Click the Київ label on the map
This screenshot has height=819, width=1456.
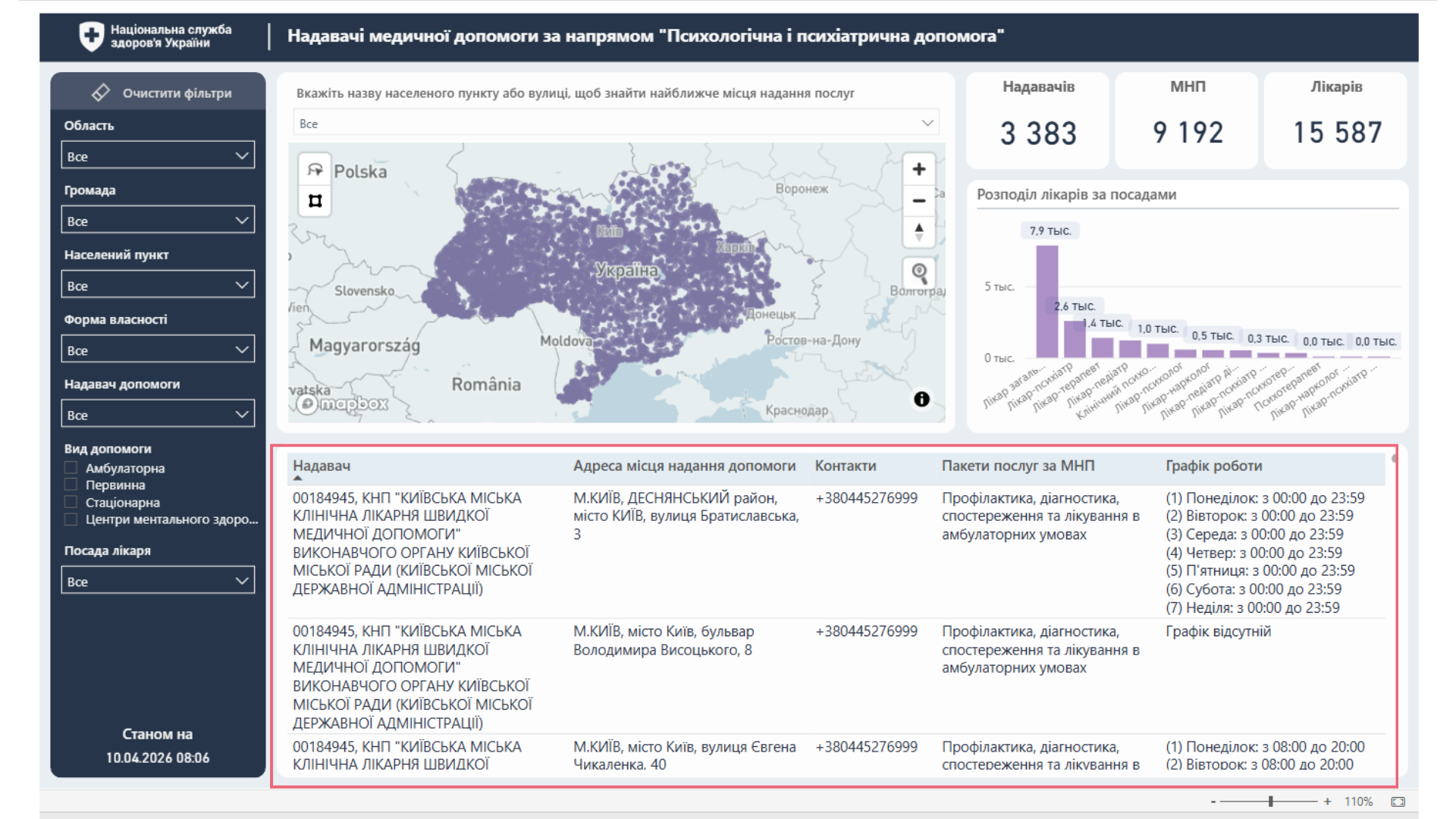coord(609,231)
